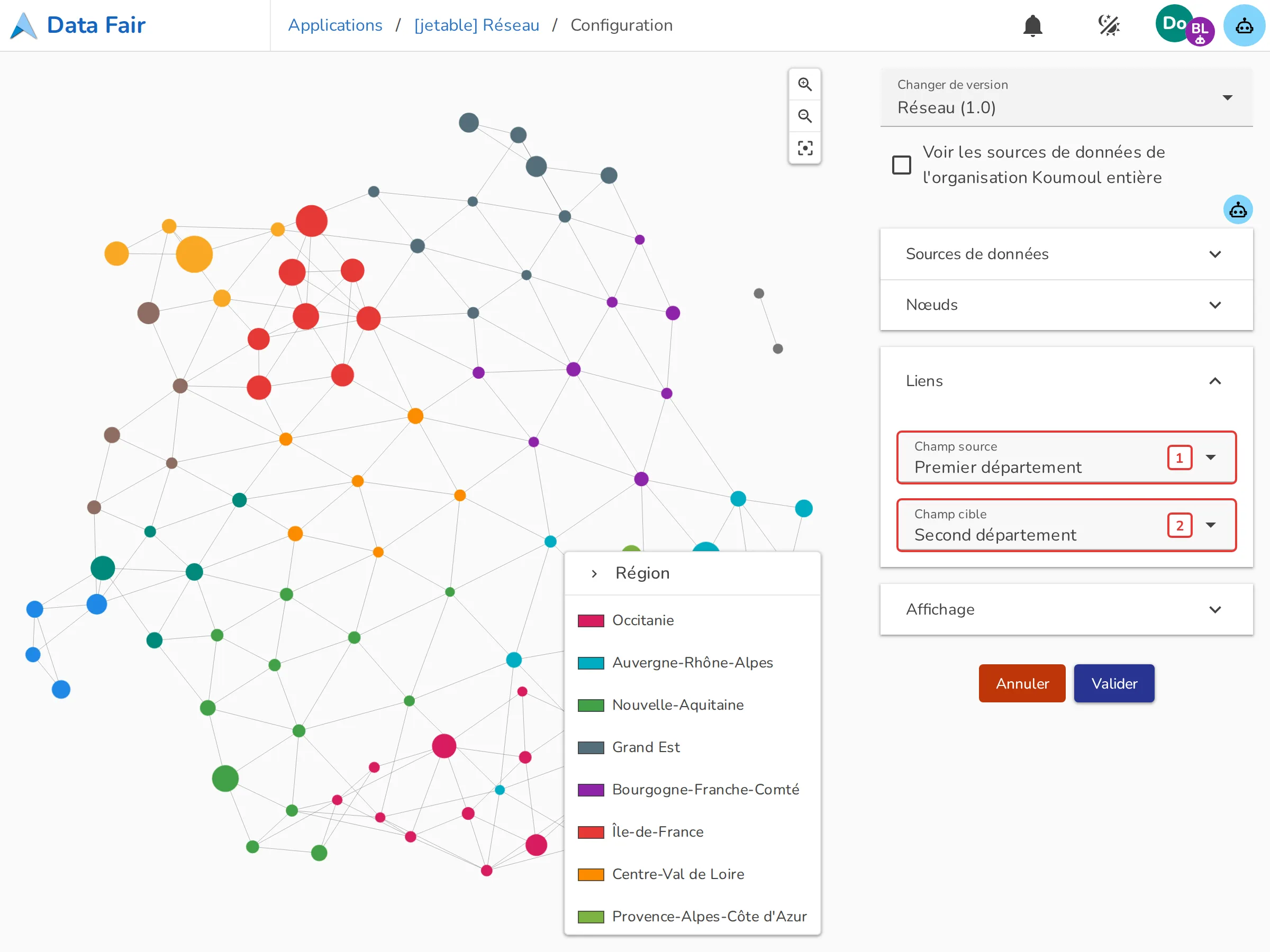This screenshot has height=952, width=1270.
Task: Open the Champ source dropdown
Action: [1066, 457]
